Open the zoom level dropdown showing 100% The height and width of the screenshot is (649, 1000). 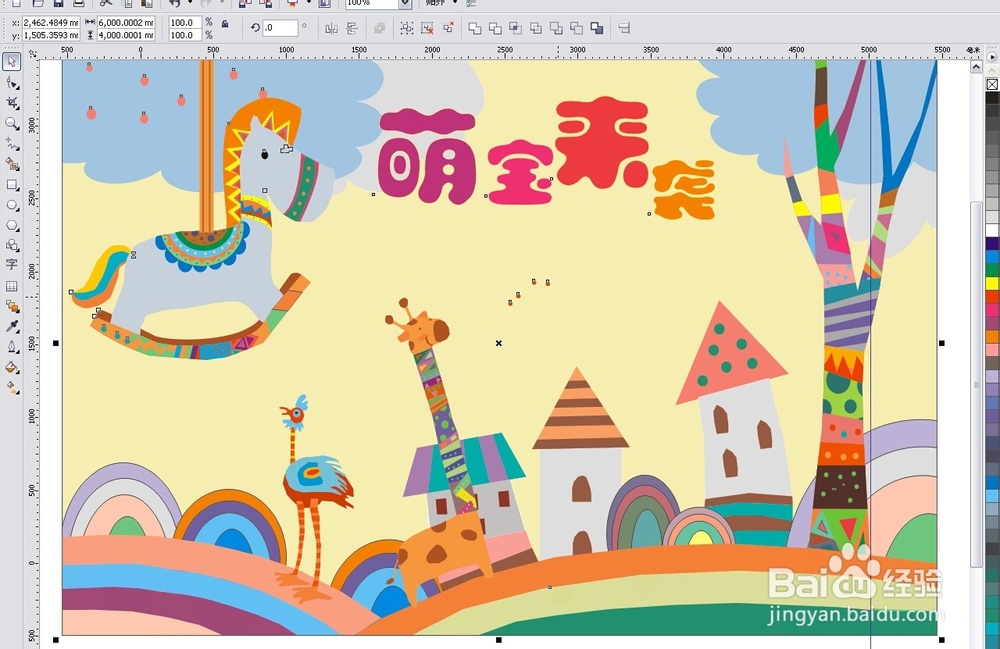click(403, 4)
